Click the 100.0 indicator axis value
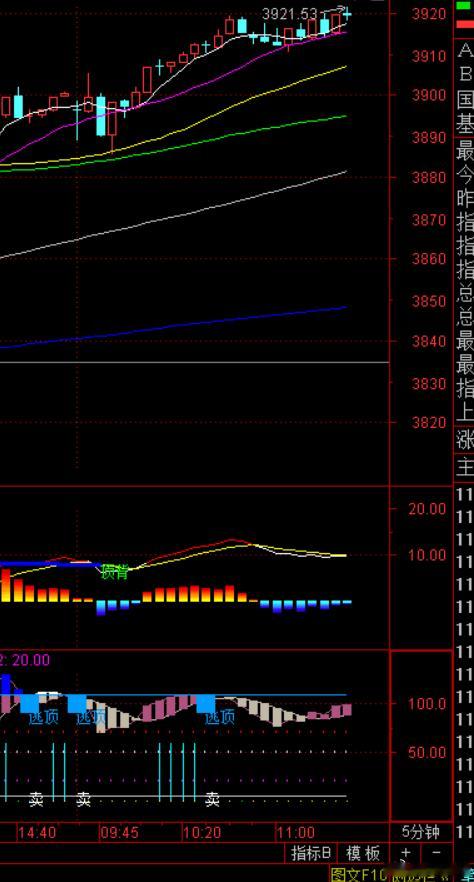This screenshot has width=474, height=882. click(x=426, y=704)
